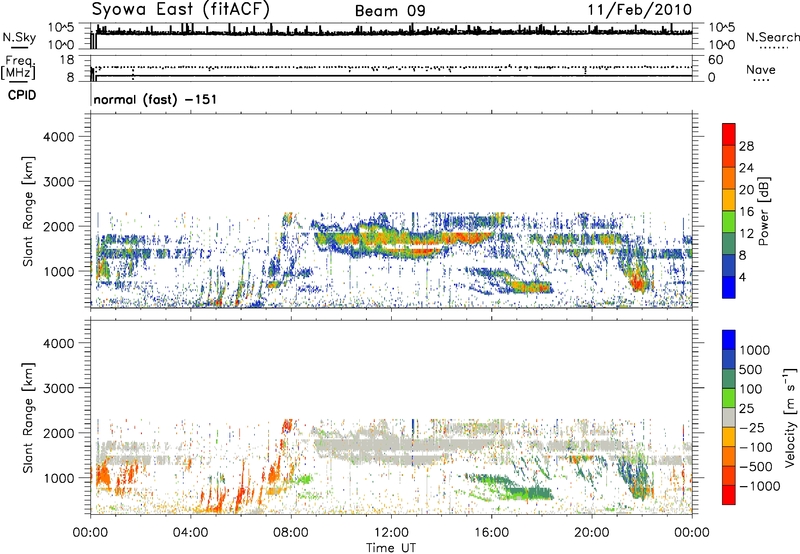Click the blue top segment of Velocity colorbar
Image resolution: width=800 pixels, height=554 pixels.
point(729,340)
